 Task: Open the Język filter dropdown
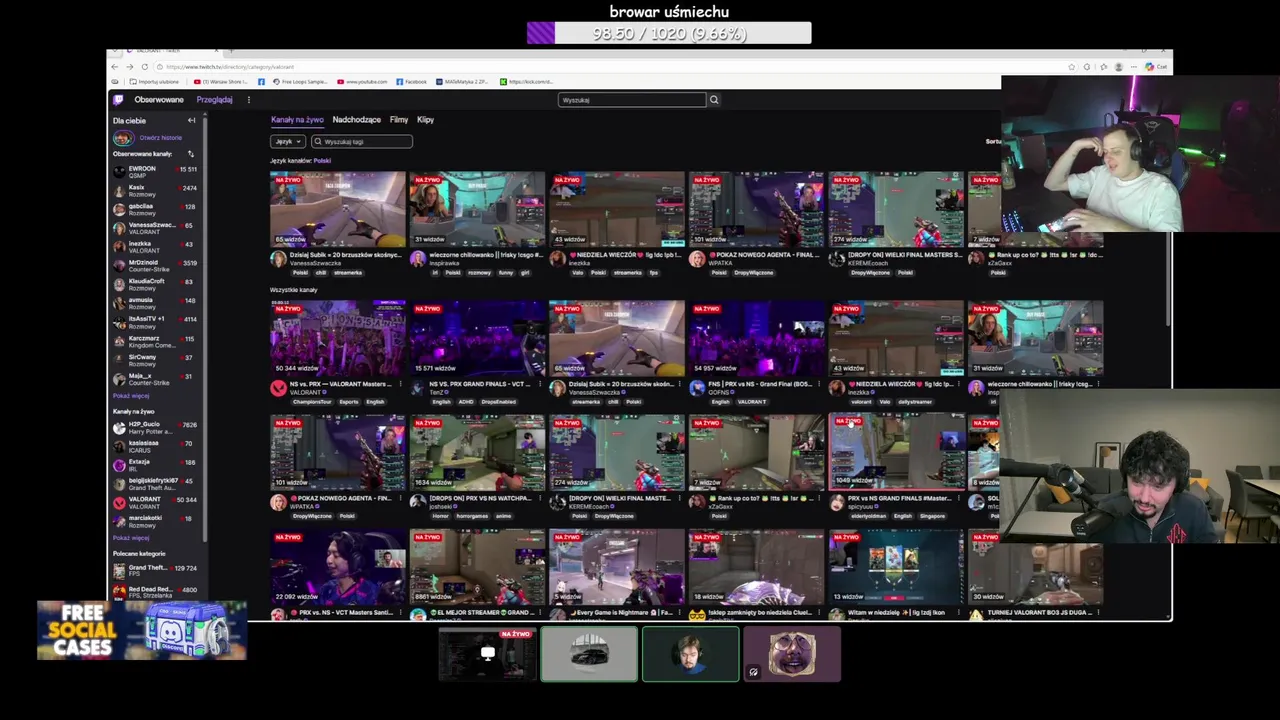288,141
